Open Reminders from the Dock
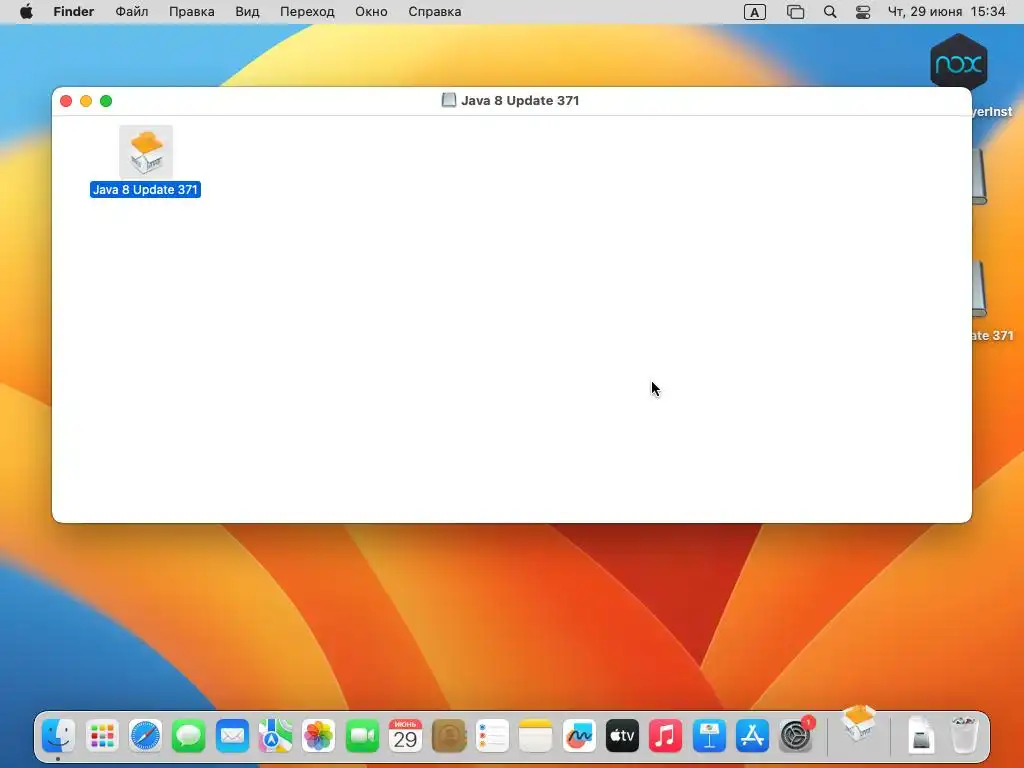Screen dimensions: 1024x768 492,737
